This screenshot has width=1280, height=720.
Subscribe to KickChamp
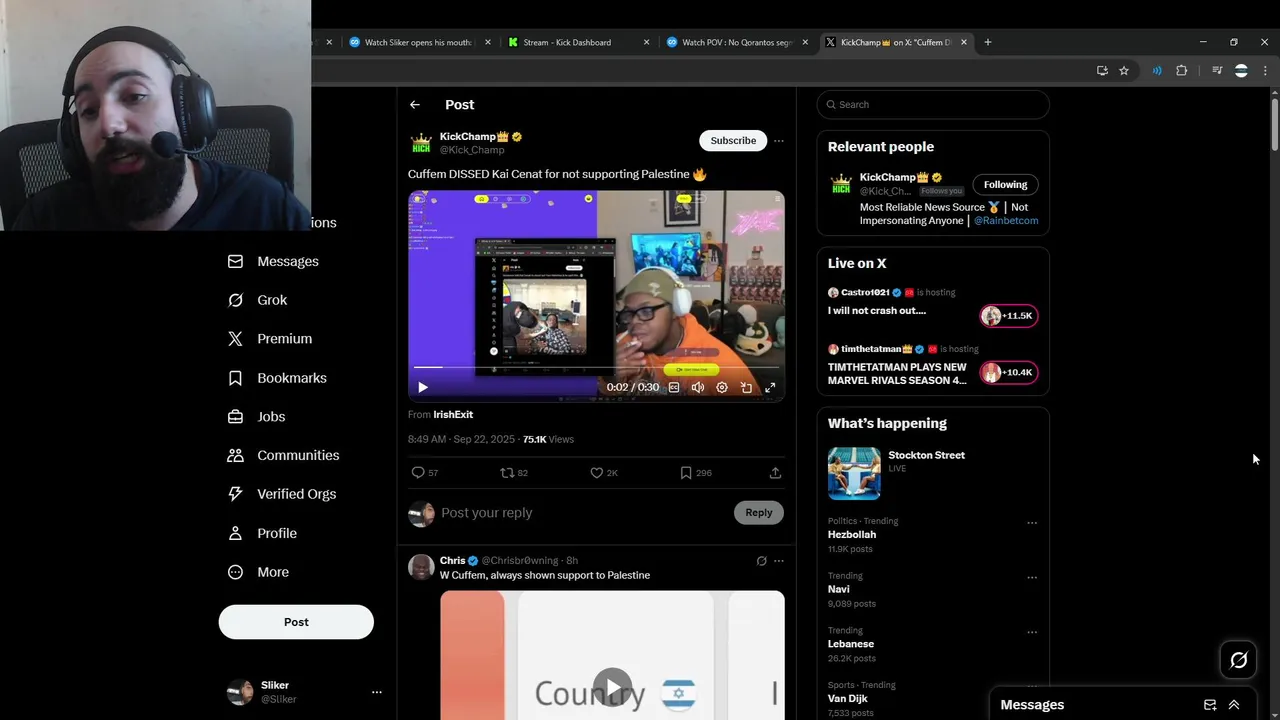733,141
